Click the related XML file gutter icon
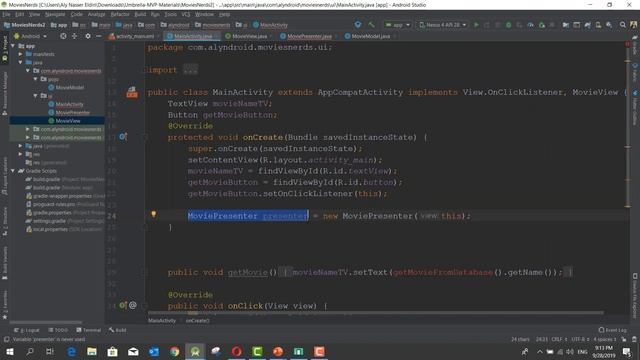Screen dimensions: 640x360 (131, 92)
